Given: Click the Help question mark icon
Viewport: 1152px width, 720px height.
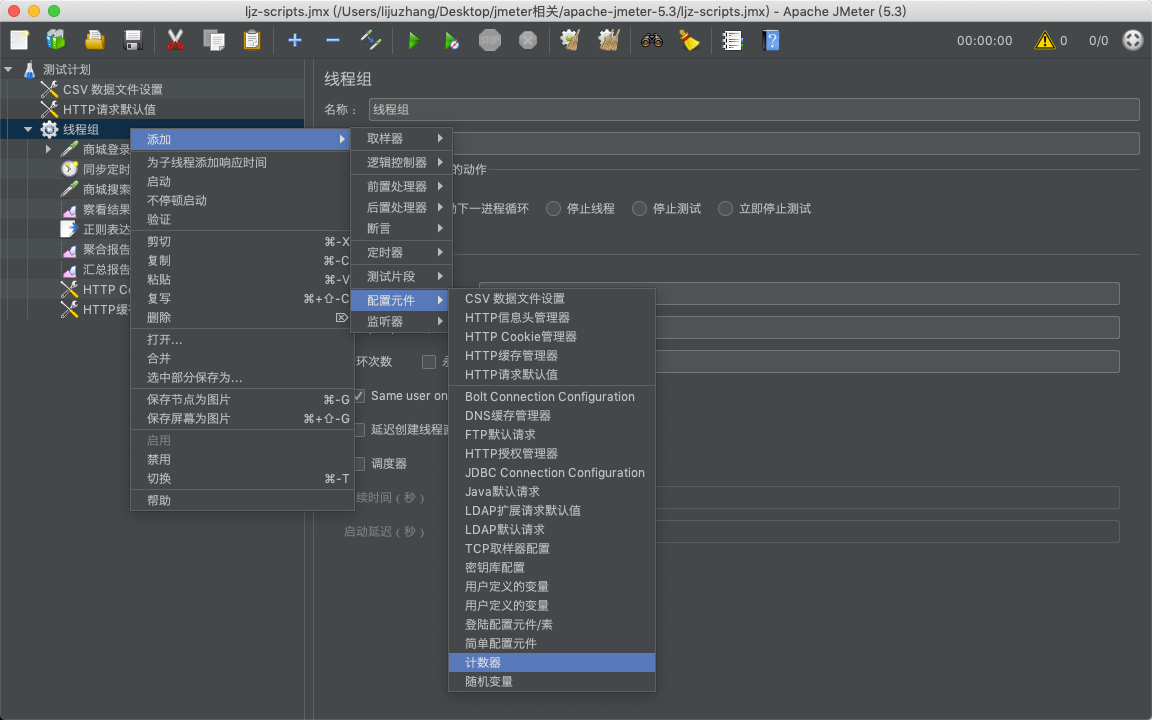Looking at the screenshot, I should [771, 40].
